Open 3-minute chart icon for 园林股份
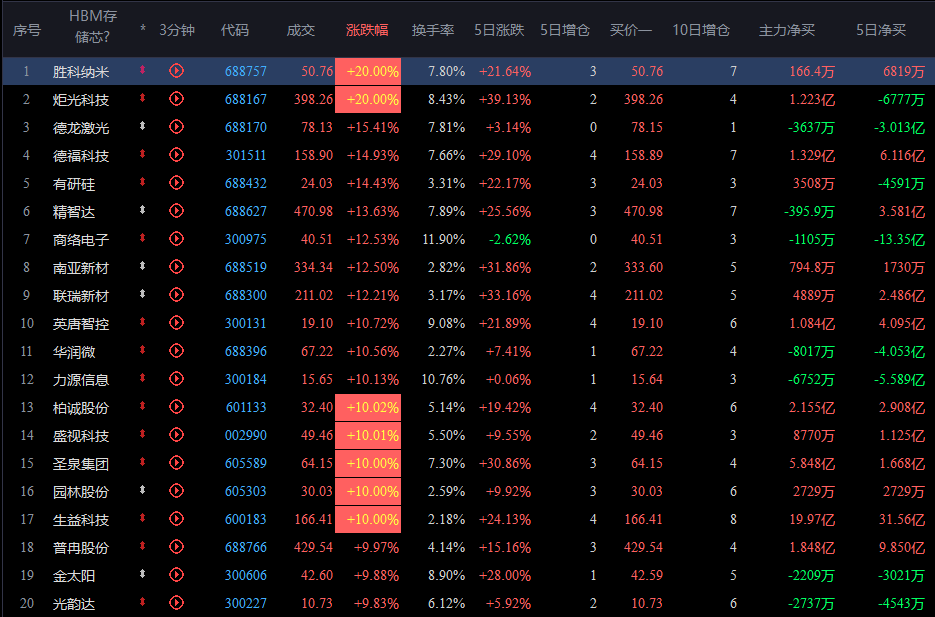 click(177, 491)
